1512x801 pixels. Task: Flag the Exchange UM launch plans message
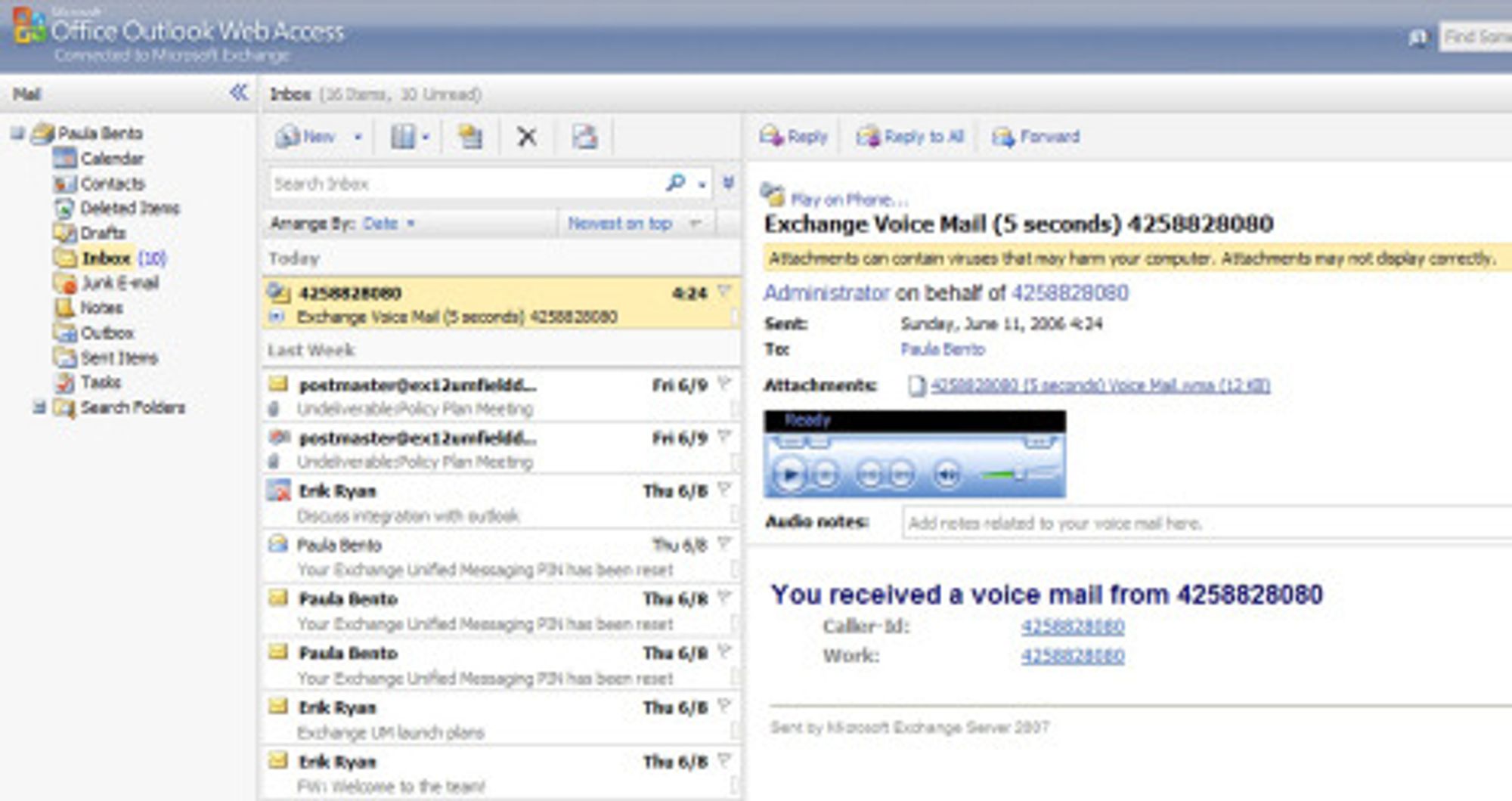(x=723, y=705)
